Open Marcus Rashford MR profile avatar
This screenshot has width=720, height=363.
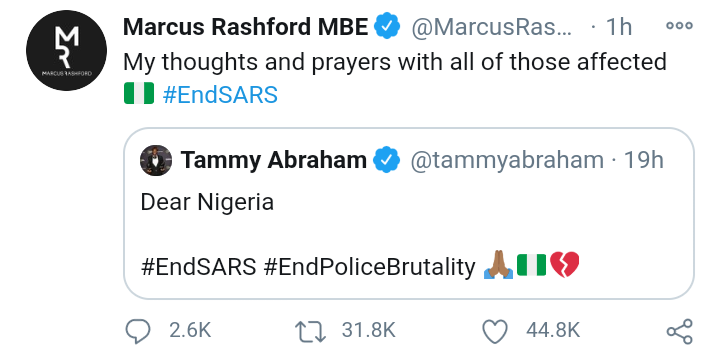click(67, 50)
